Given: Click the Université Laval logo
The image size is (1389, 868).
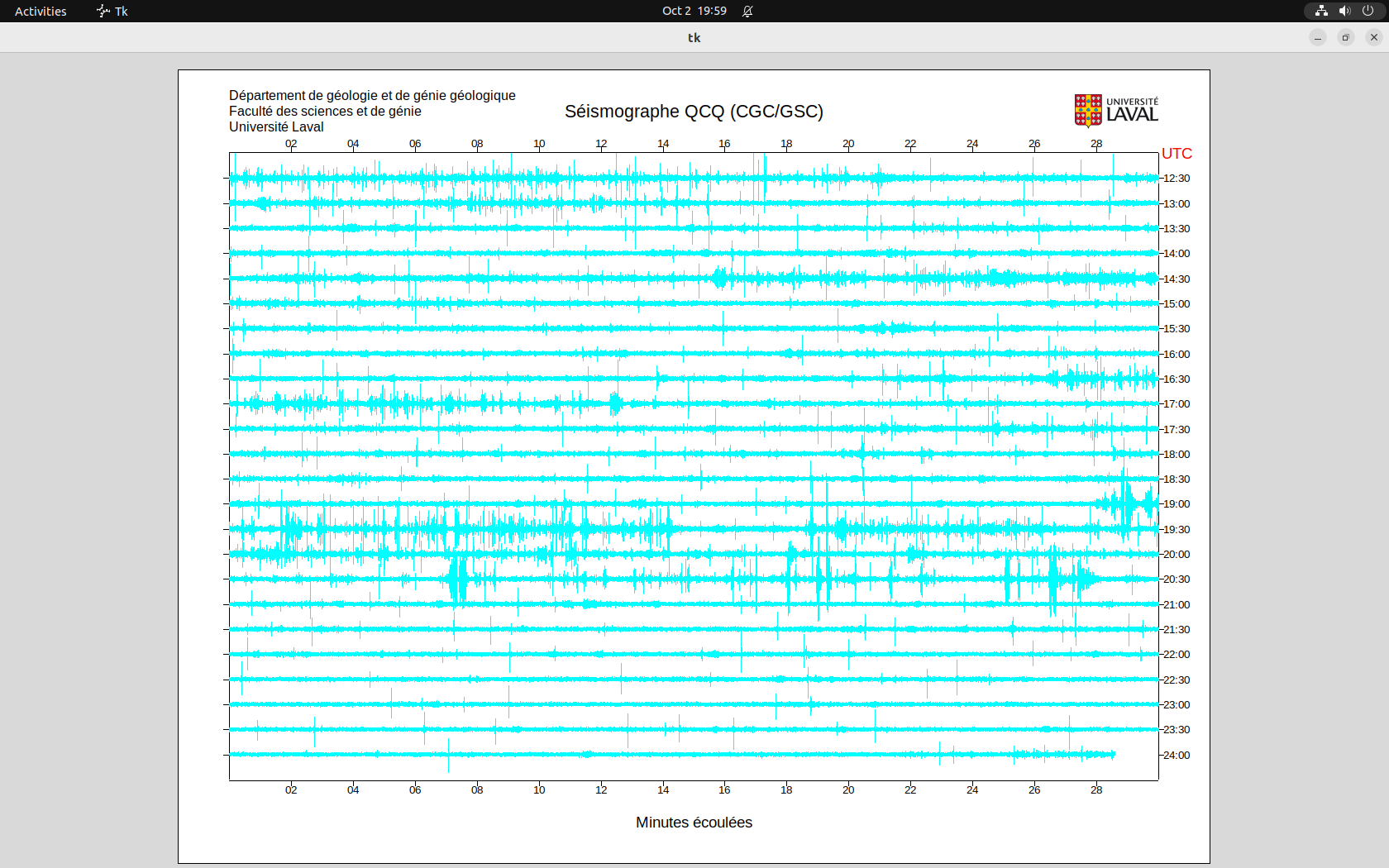Looking at the screenshot, I should (x=1115, y=111).
